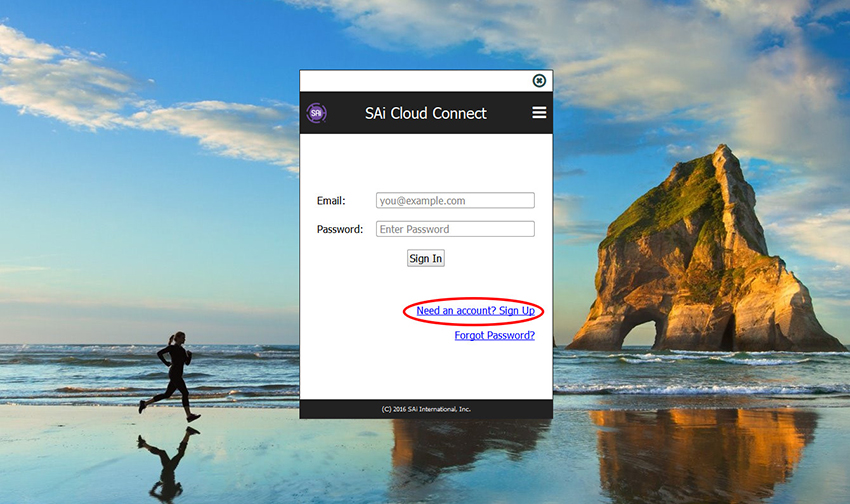Click the Sign In button
The width and height of the screenshot is (850, 504).
coord(426,259)
